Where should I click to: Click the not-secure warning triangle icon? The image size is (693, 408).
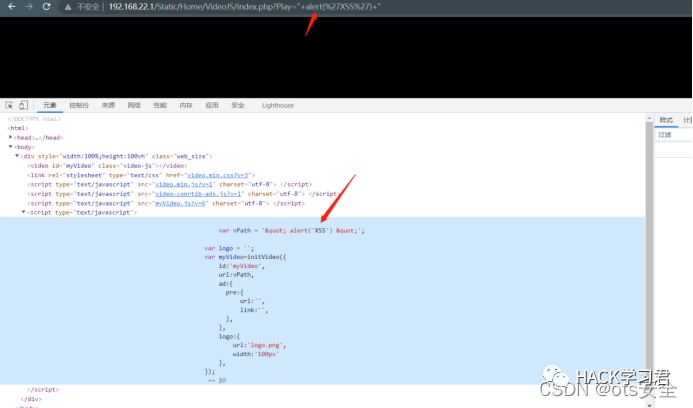[x=68, y=7]
